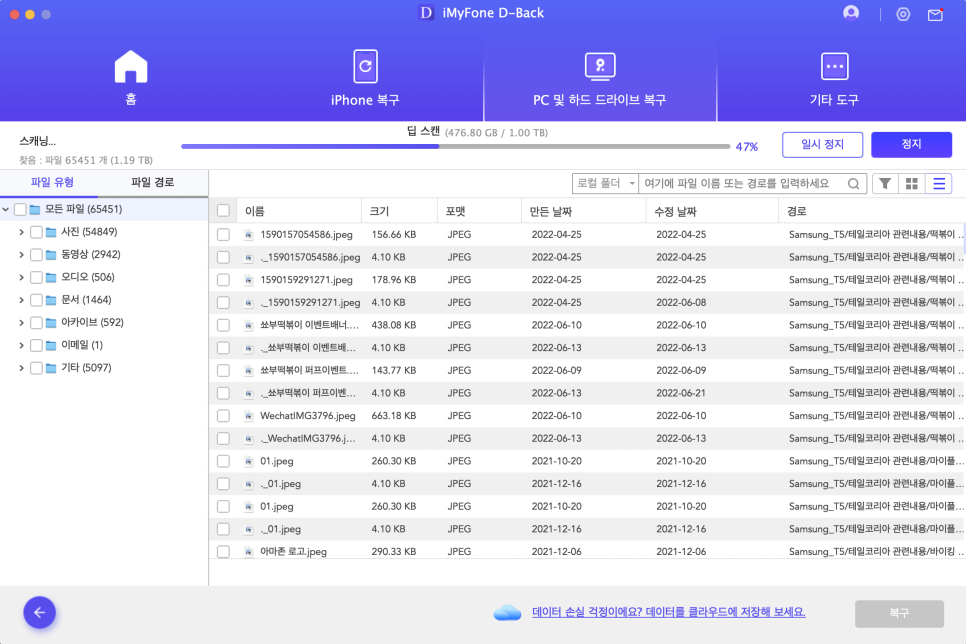Click file icon of 1590157054586.jpeg
966x644 pixels.
pyautogui.click(x=249, y=235)
